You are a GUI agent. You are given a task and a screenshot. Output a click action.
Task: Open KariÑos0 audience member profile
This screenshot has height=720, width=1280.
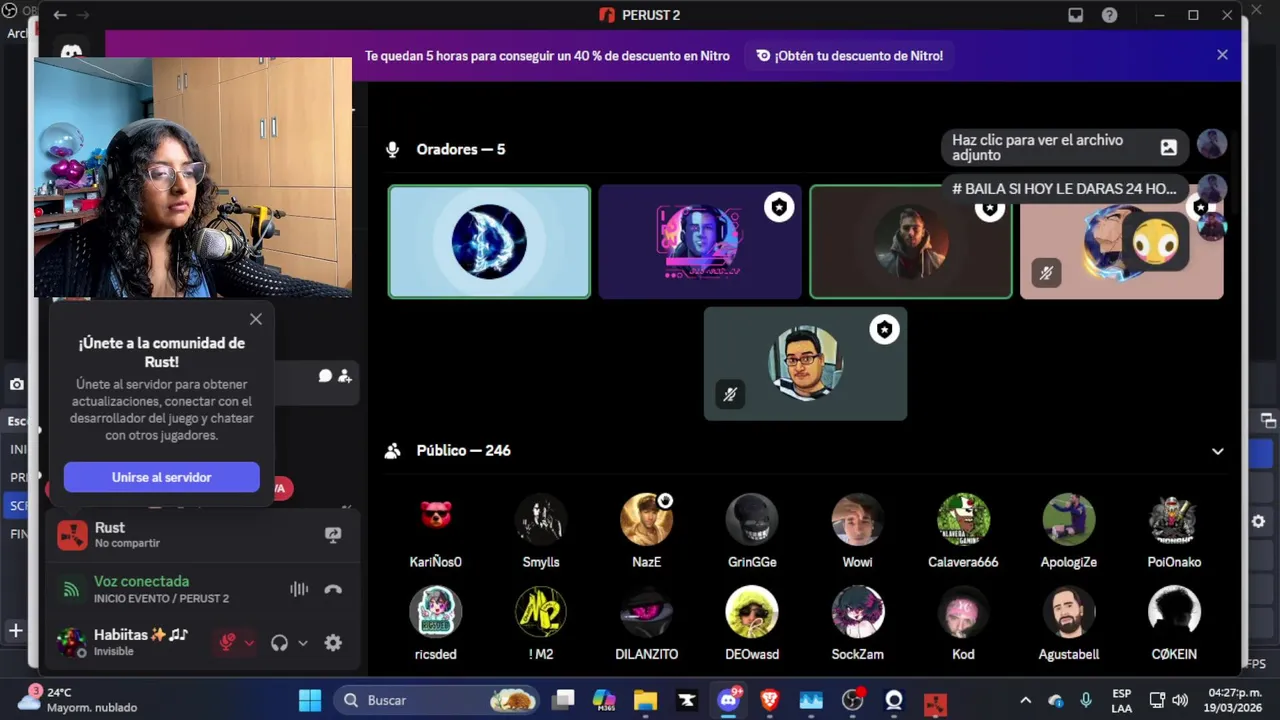(x=436, y=532)
